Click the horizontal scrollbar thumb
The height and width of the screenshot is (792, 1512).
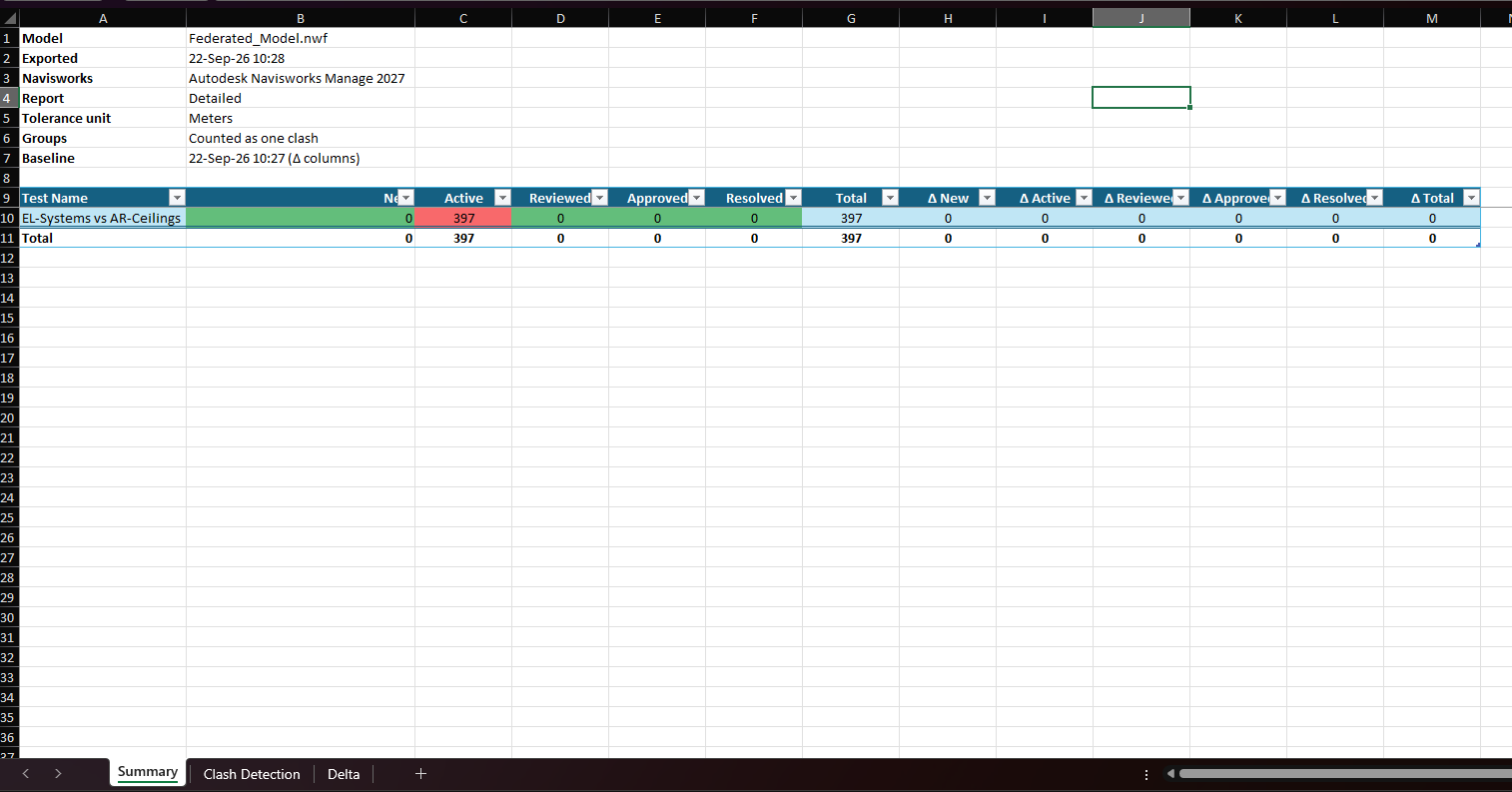click(1345, 773)
